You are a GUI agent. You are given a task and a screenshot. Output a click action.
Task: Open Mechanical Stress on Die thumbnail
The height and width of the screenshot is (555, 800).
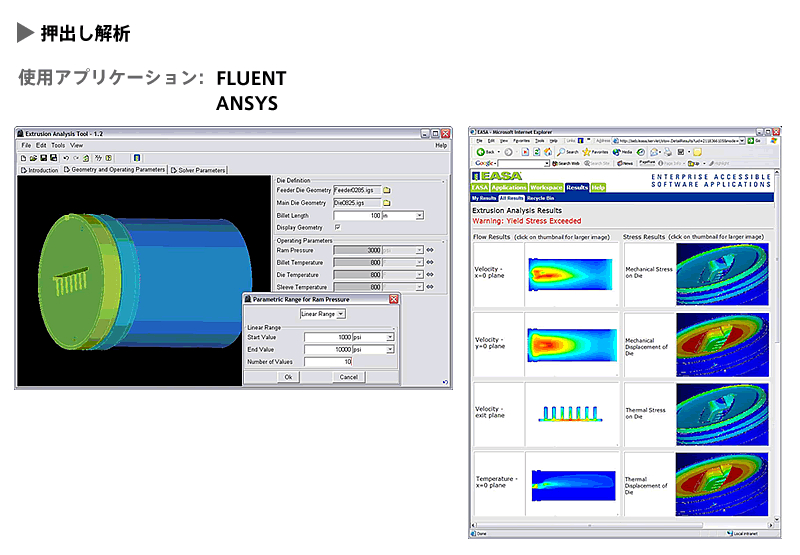click(722, 274)
